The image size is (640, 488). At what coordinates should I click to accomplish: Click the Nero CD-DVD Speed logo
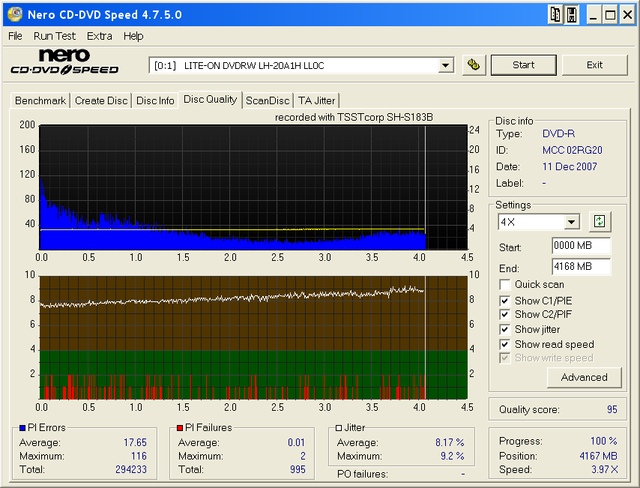[64, 62]
